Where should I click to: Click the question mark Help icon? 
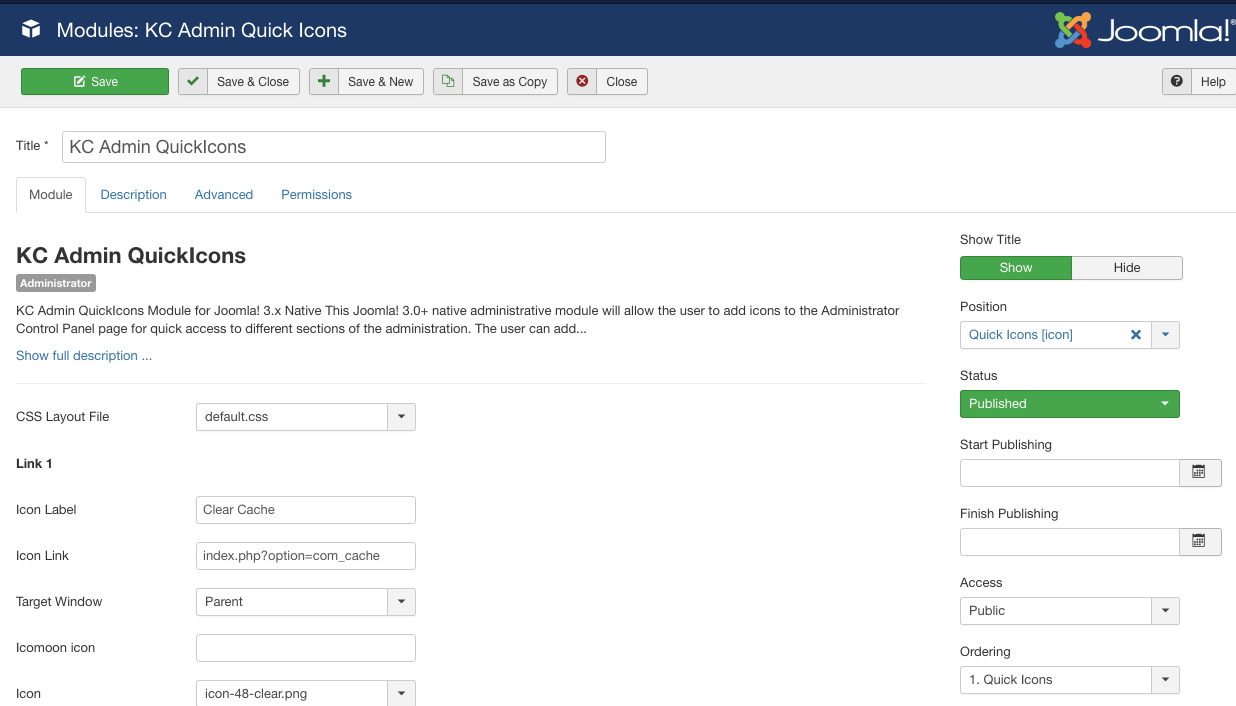click(1177, 81)
